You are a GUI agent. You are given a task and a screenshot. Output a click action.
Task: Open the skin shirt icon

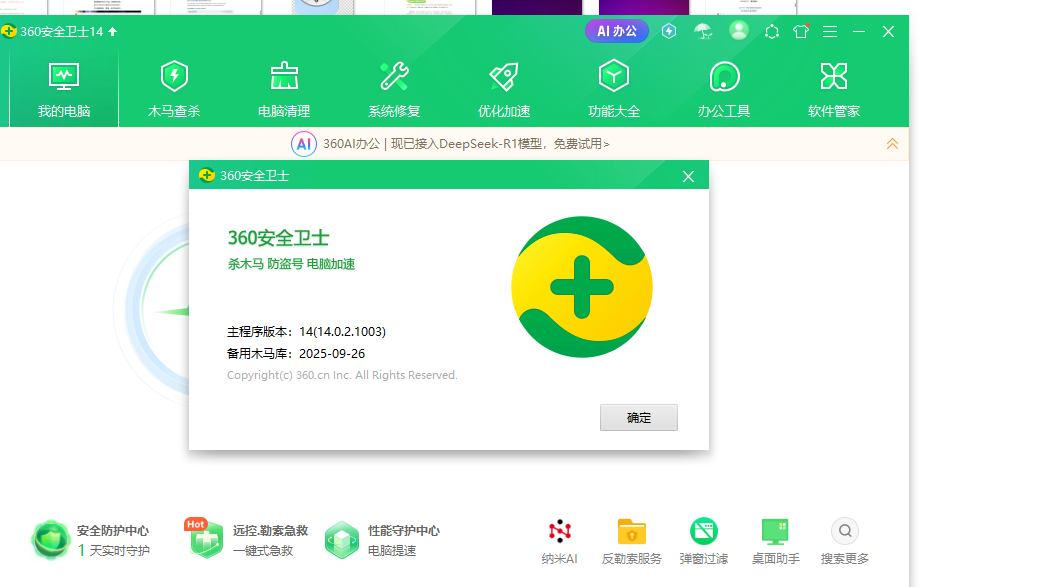(x=801, y=31)
